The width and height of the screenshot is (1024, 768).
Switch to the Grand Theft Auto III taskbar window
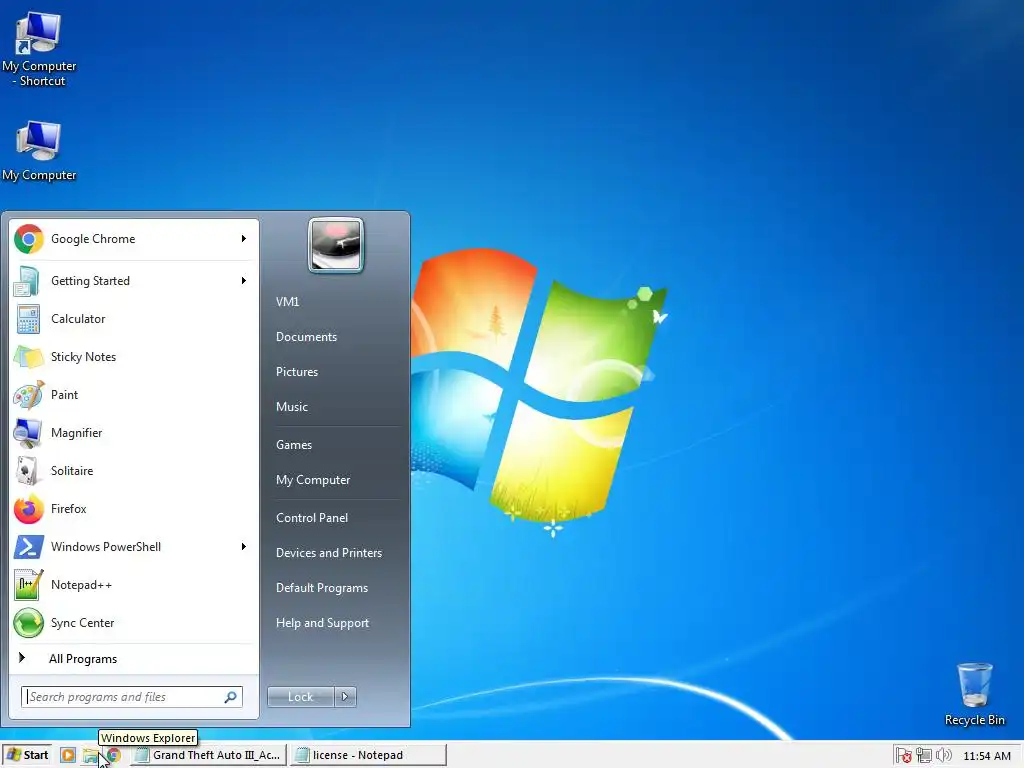(x=208, y=755)
